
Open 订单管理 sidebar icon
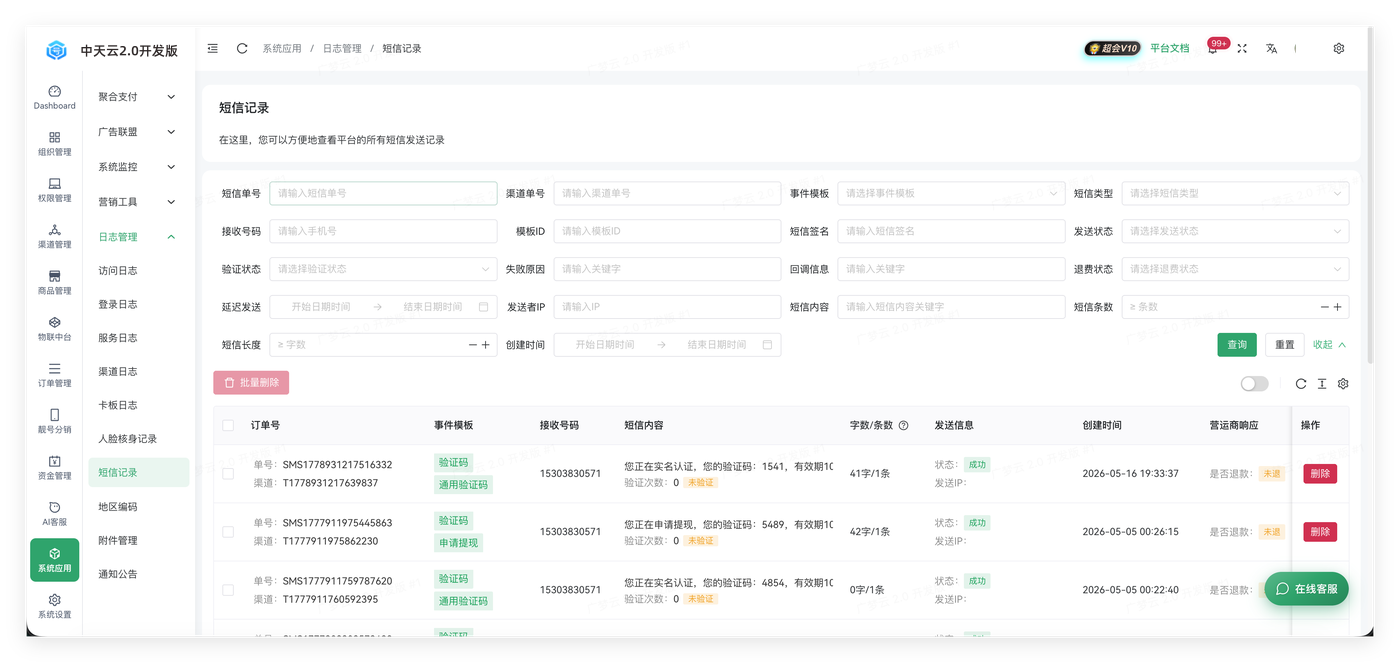click(54, 375)
